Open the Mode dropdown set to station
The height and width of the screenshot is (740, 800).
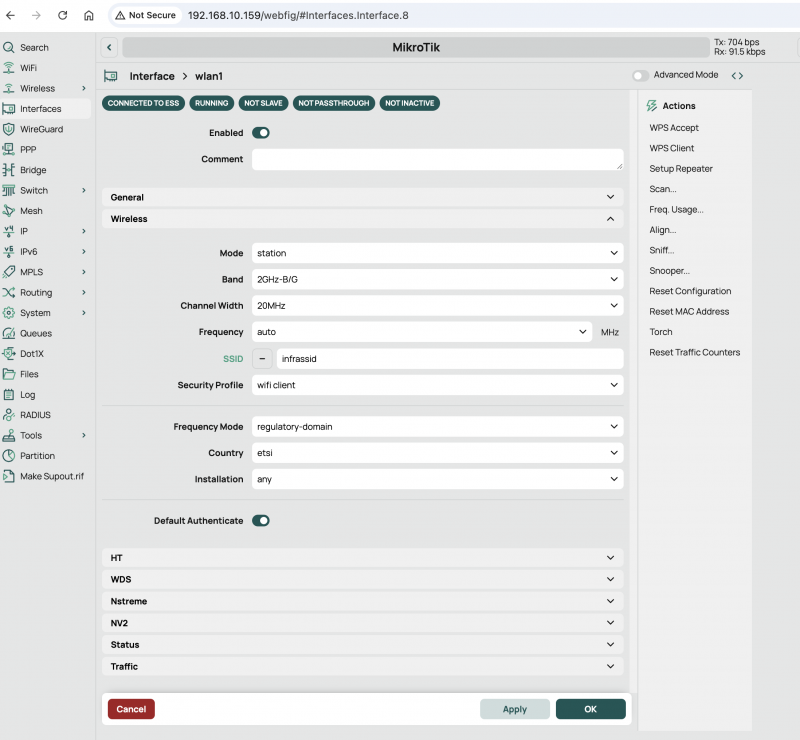(437, 254)
